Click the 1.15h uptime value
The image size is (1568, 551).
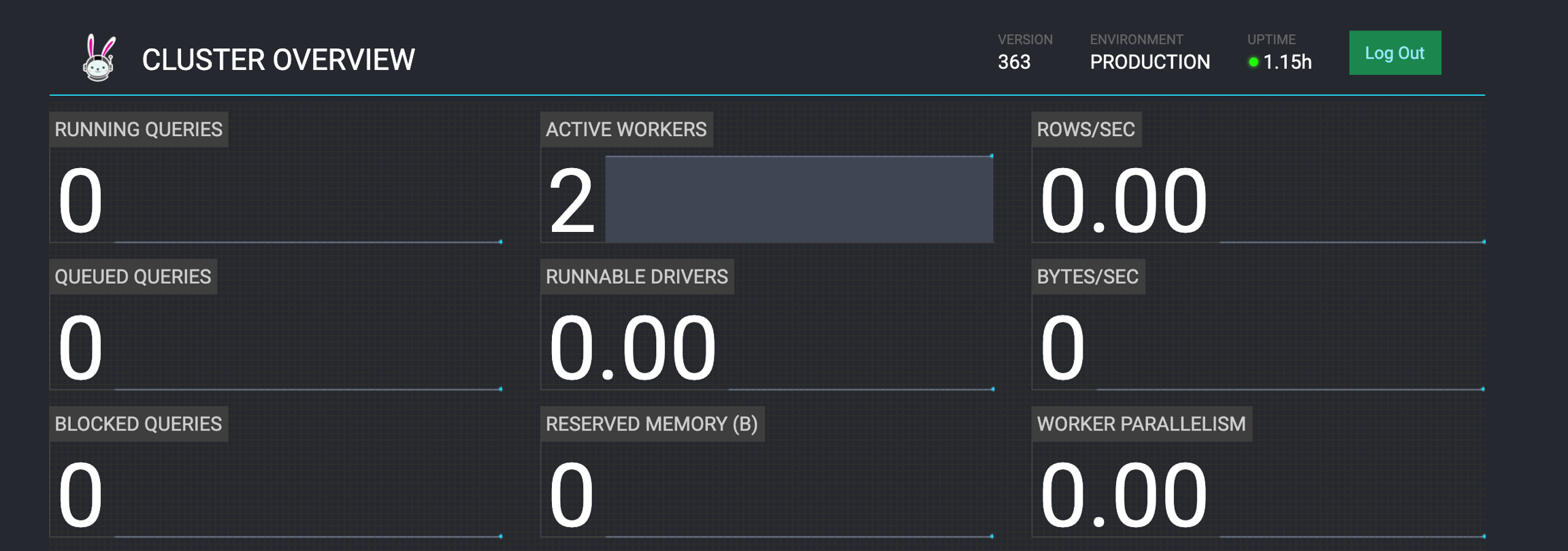point(1287,62)
